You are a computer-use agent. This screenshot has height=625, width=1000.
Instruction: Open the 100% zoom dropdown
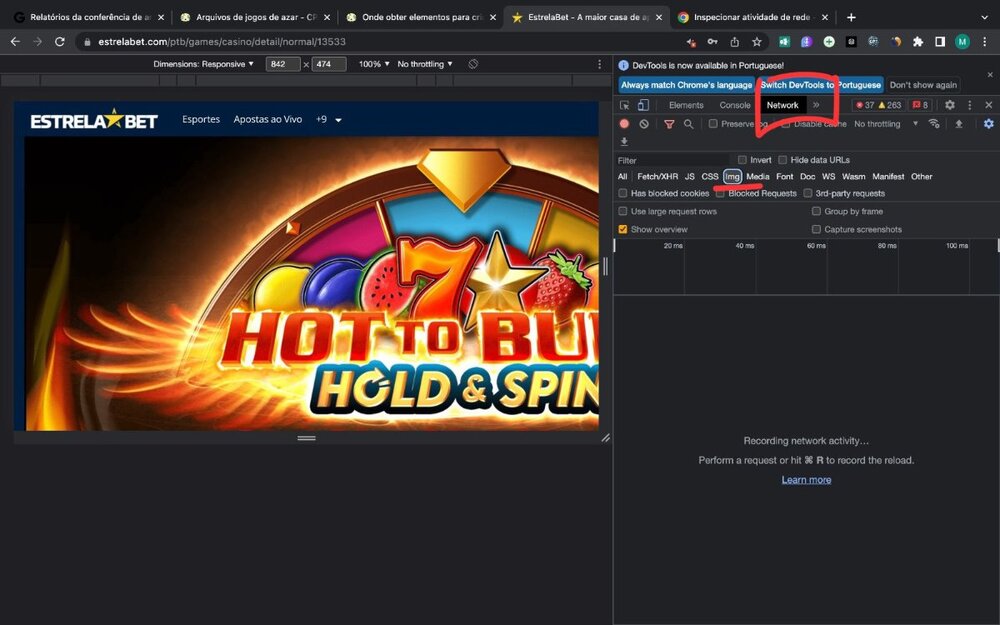(374, 64)
